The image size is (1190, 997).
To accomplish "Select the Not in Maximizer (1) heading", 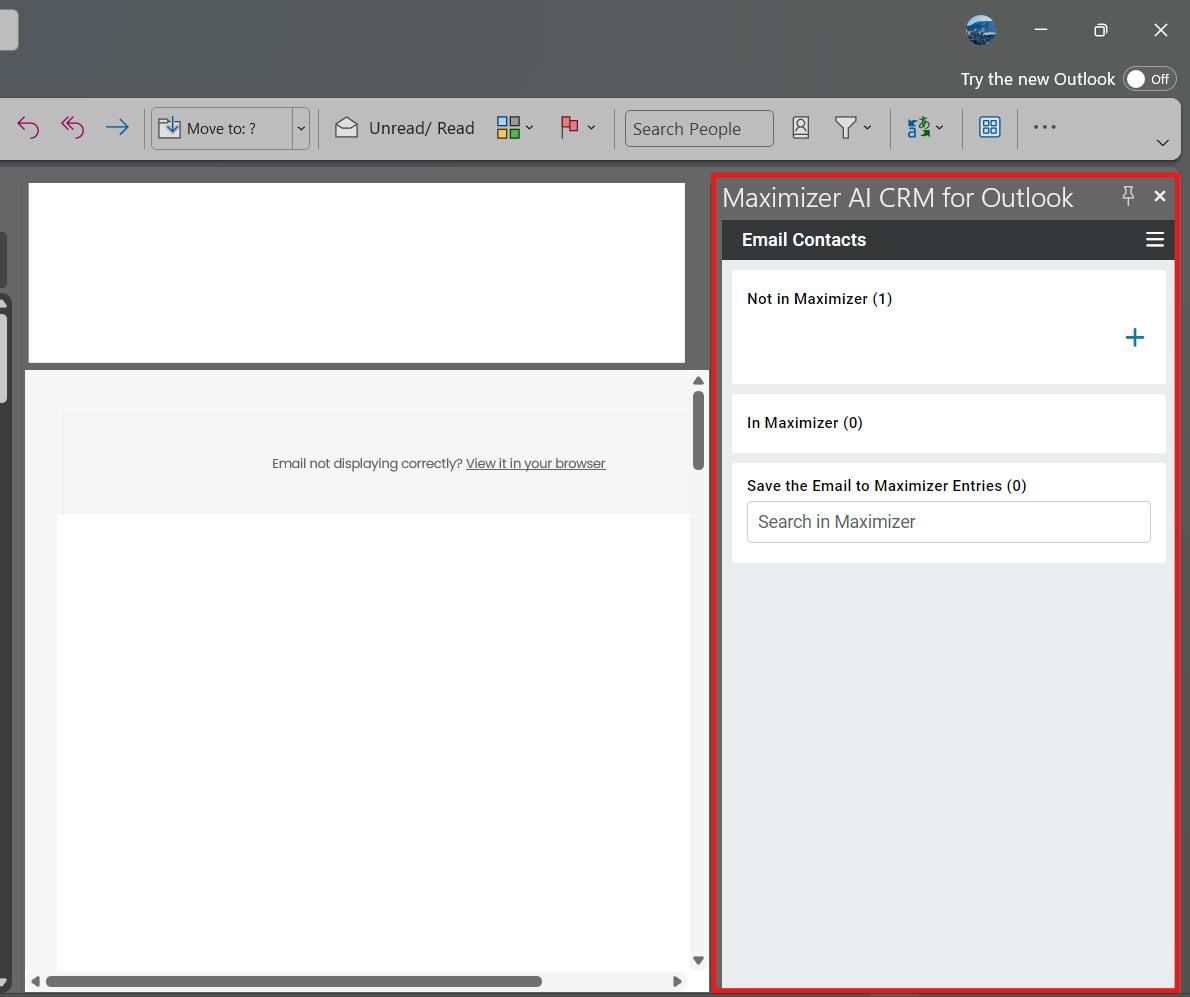I will 820,299.
